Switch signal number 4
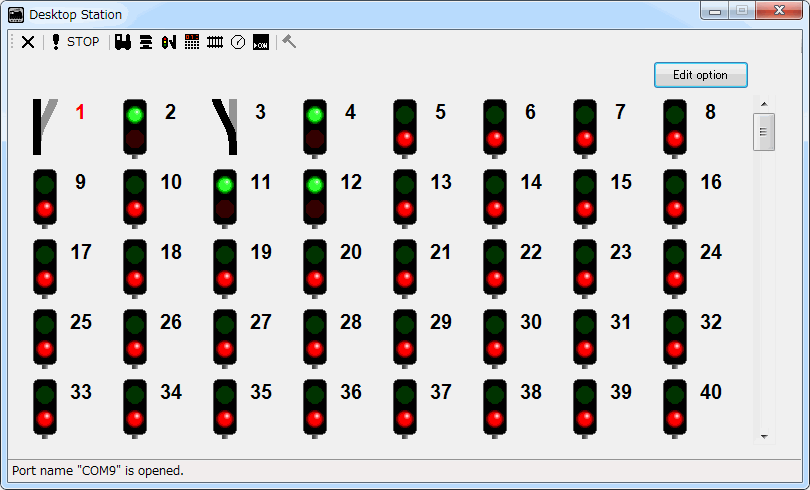 pos(315,128)
